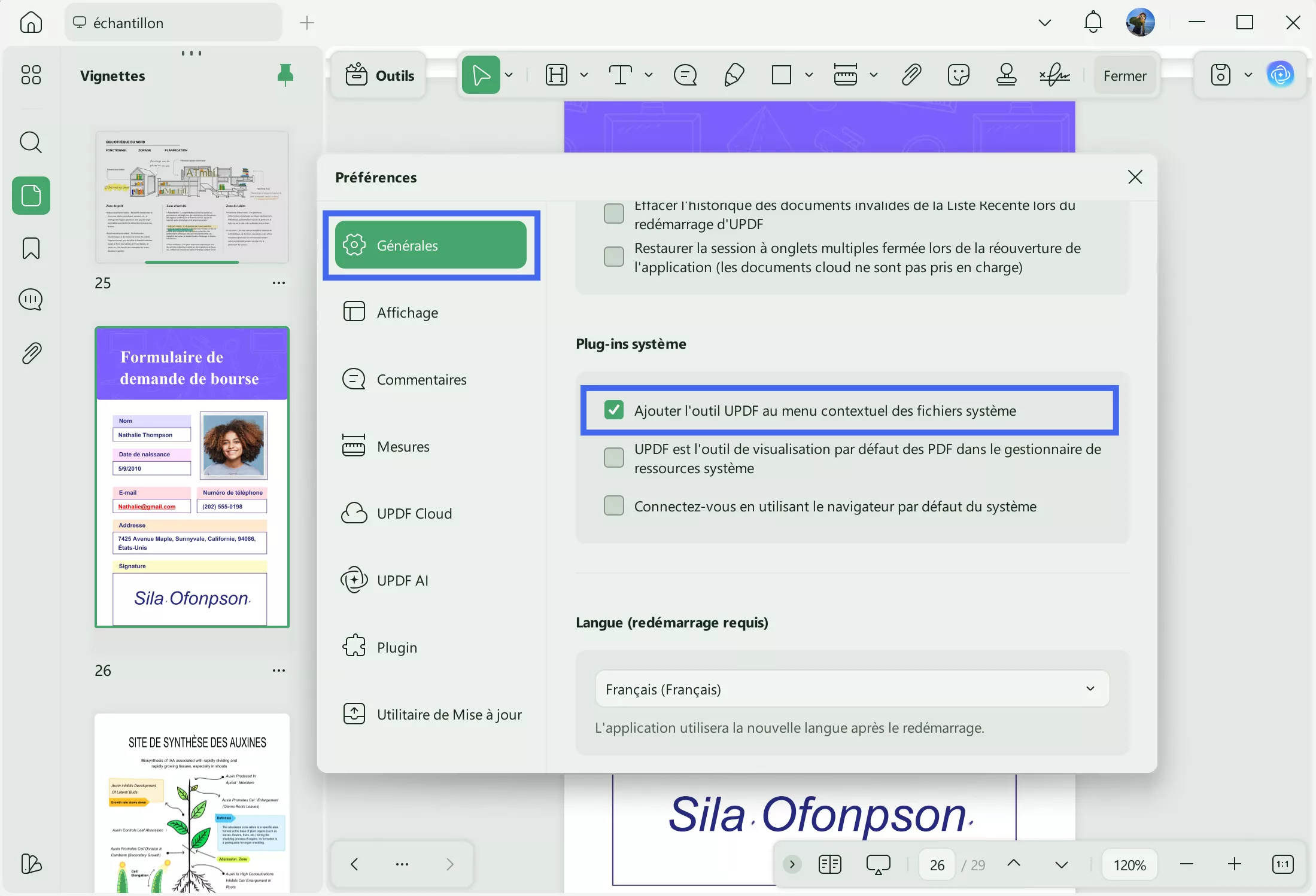Expand the rectangle shape dropdown arrow
This screenshot has width=1316, height=896.
[809, 75]
